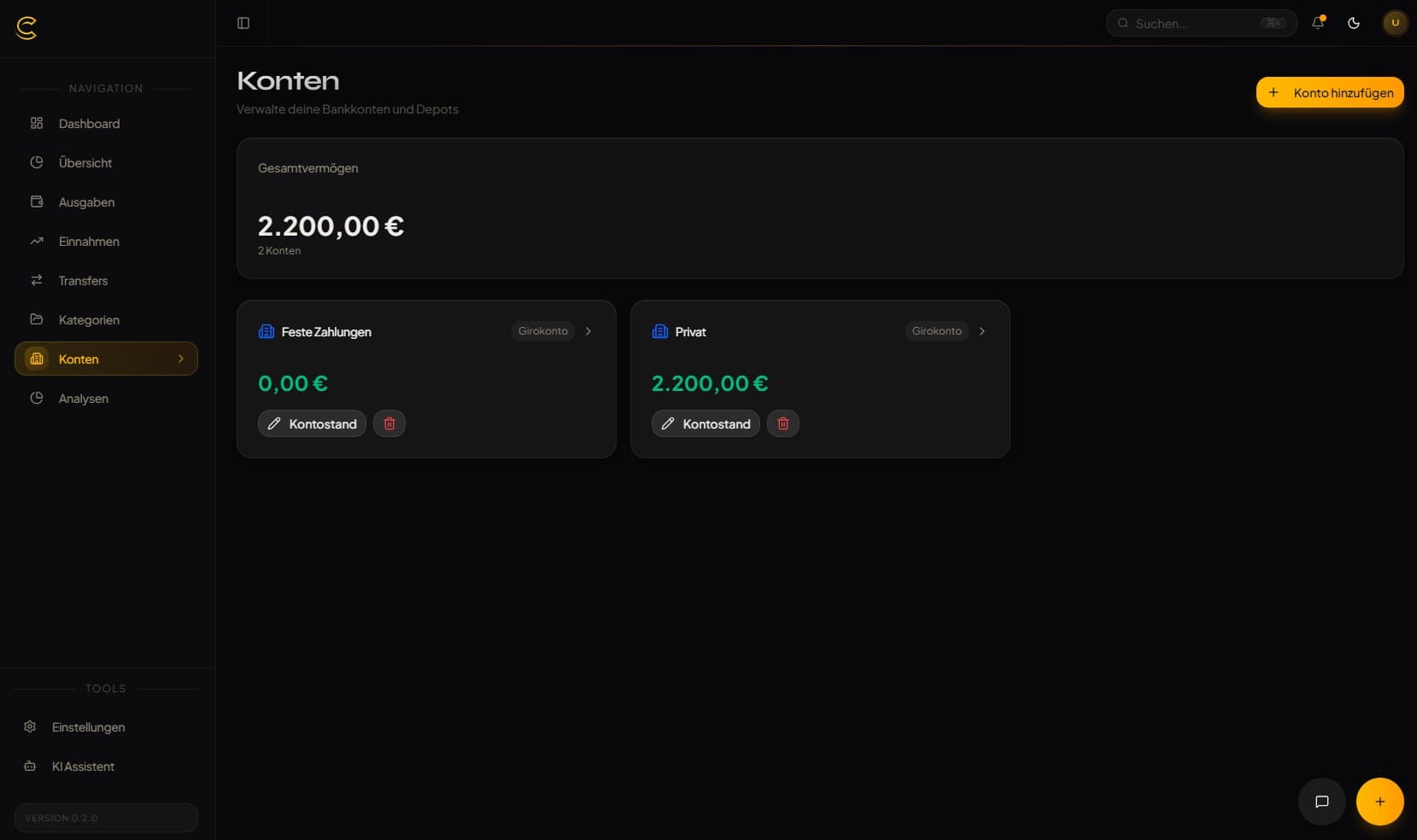Delete the Feste Zahlungen account
1417x840 pixels.
(389, 423)
